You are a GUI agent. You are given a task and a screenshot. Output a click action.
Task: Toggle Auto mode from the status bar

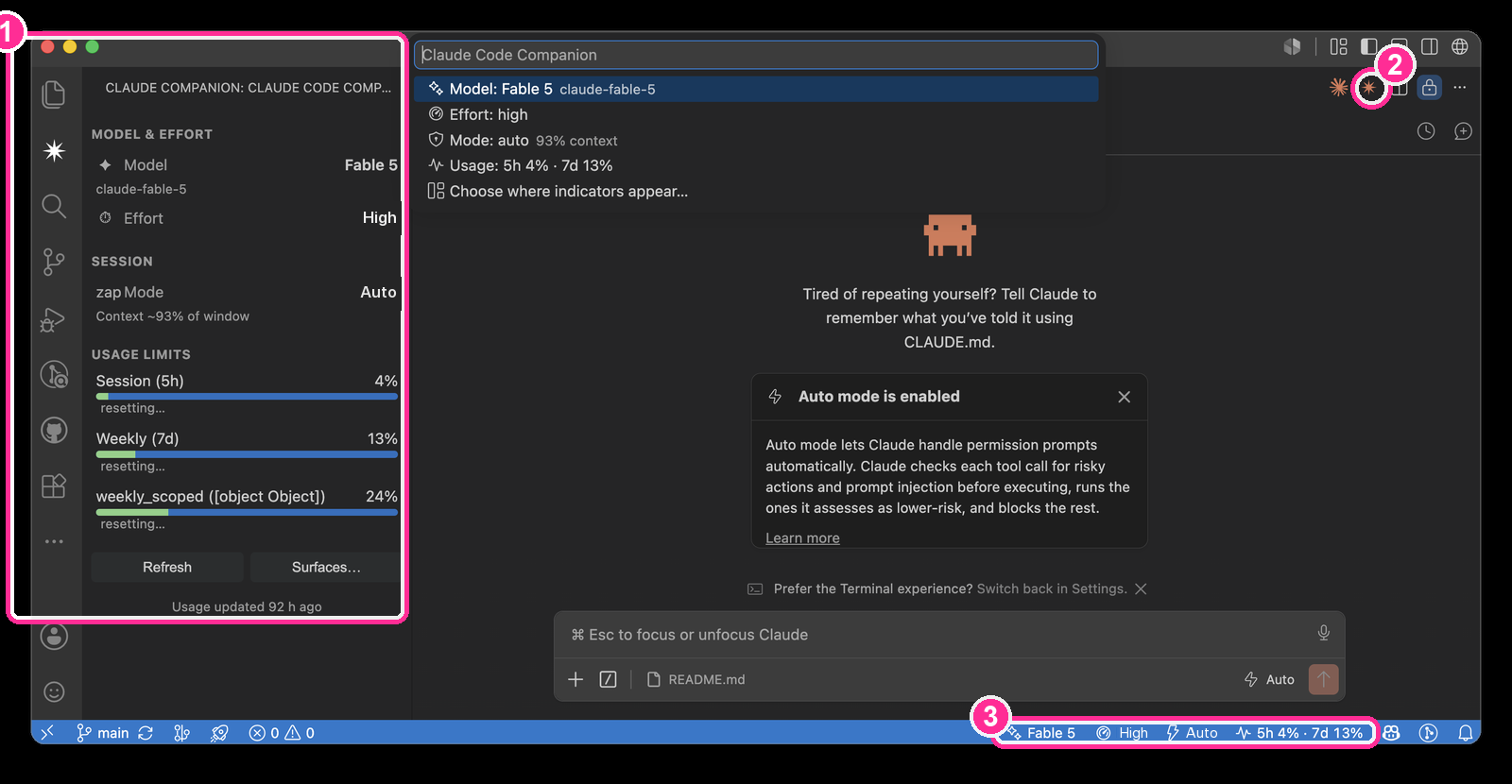pyautogui.click(x=1192, y=732)
